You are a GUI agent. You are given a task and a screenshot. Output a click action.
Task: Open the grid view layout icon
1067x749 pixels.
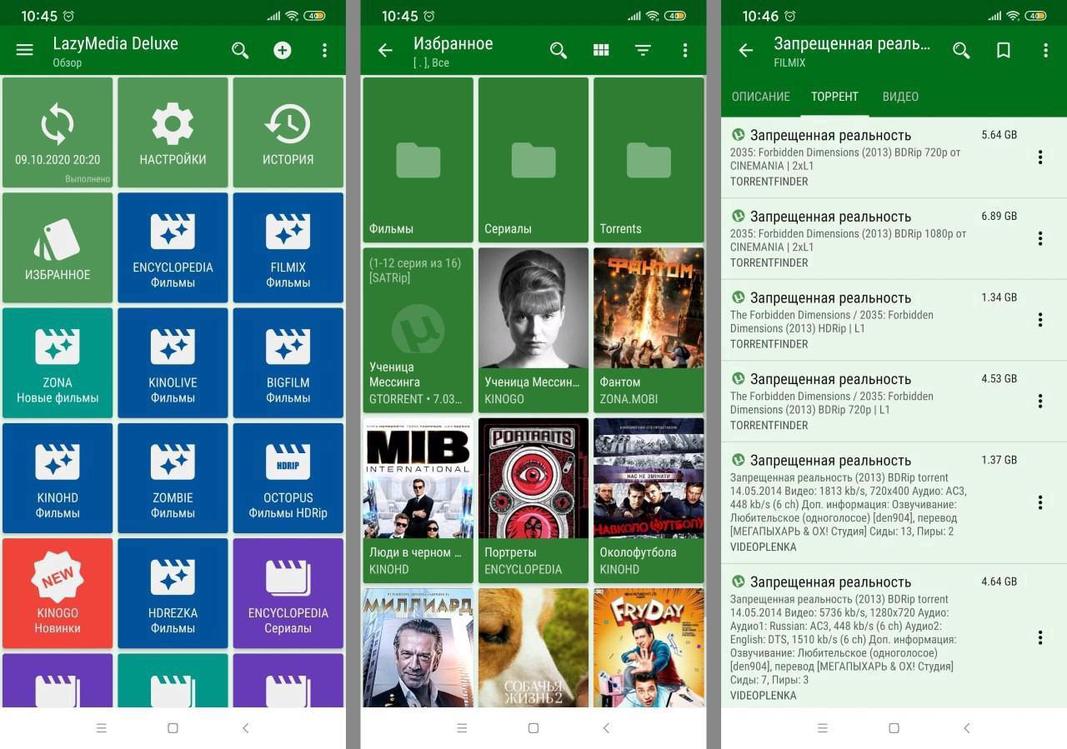click(x=600, y=48)
